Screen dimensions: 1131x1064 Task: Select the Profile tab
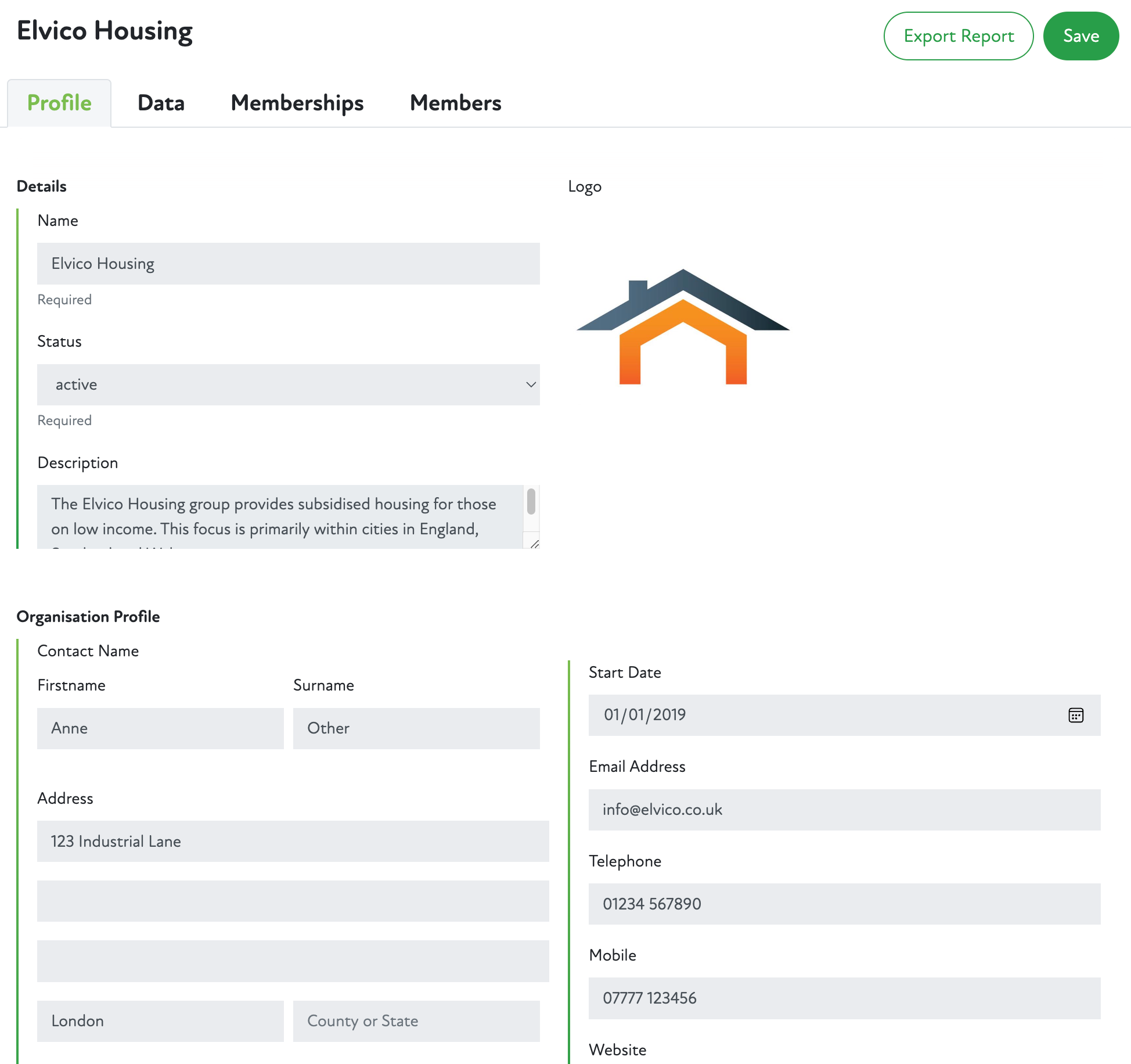click(x=59, y=103)
